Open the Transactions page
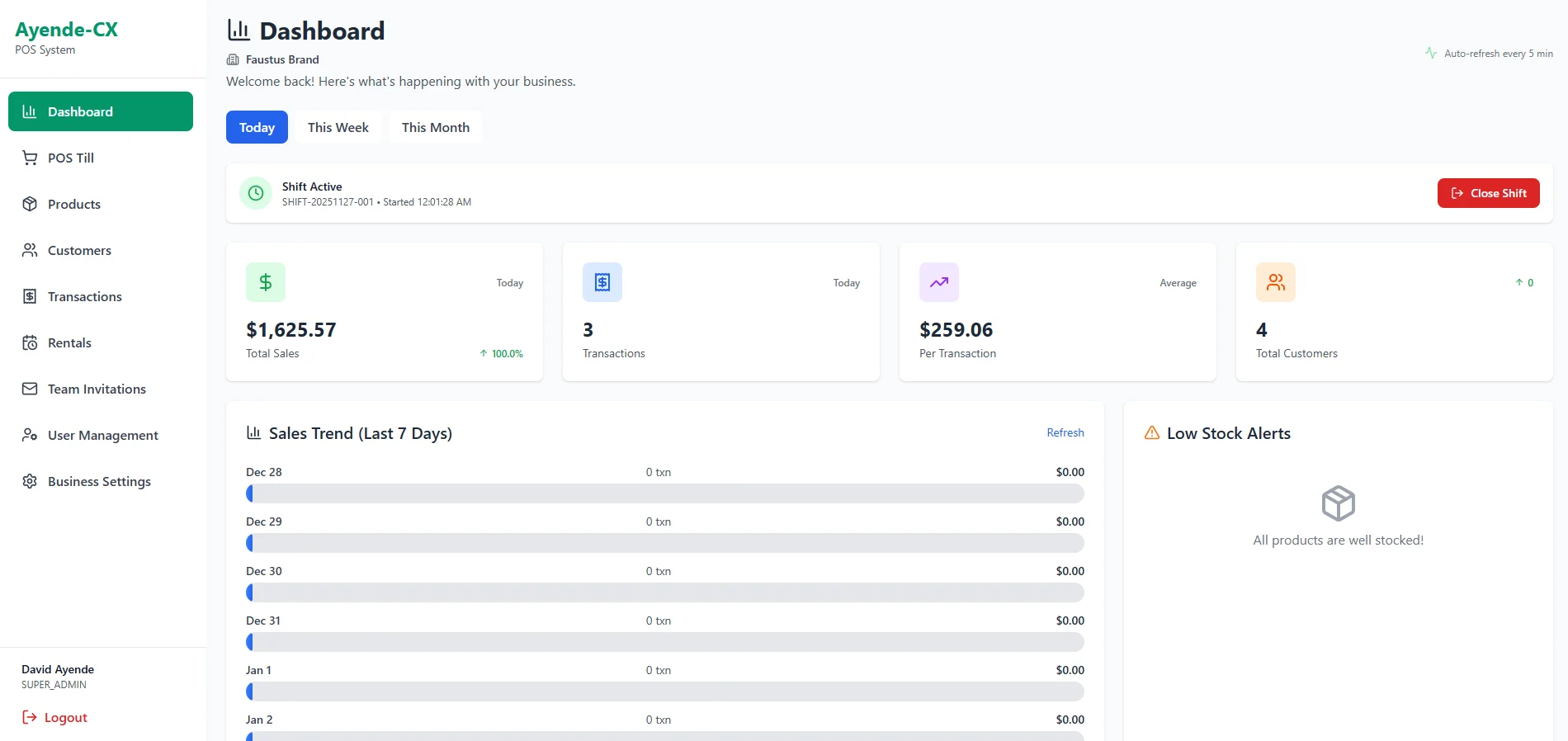The width and height of the screenshot is (1568, 741). coord(101,296)
